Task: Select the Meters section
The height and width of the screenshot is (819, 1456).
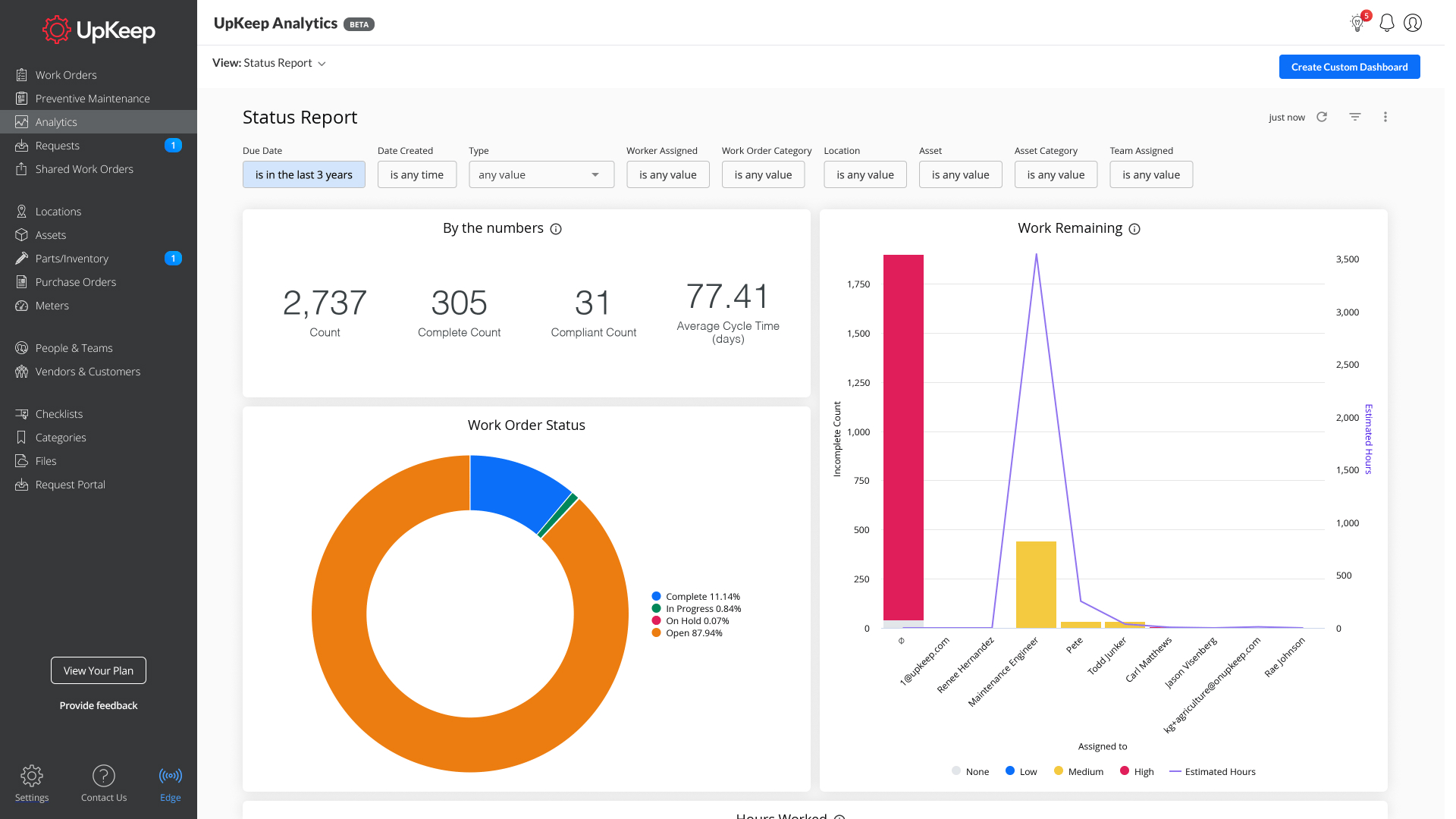Action: pos(52,306)
